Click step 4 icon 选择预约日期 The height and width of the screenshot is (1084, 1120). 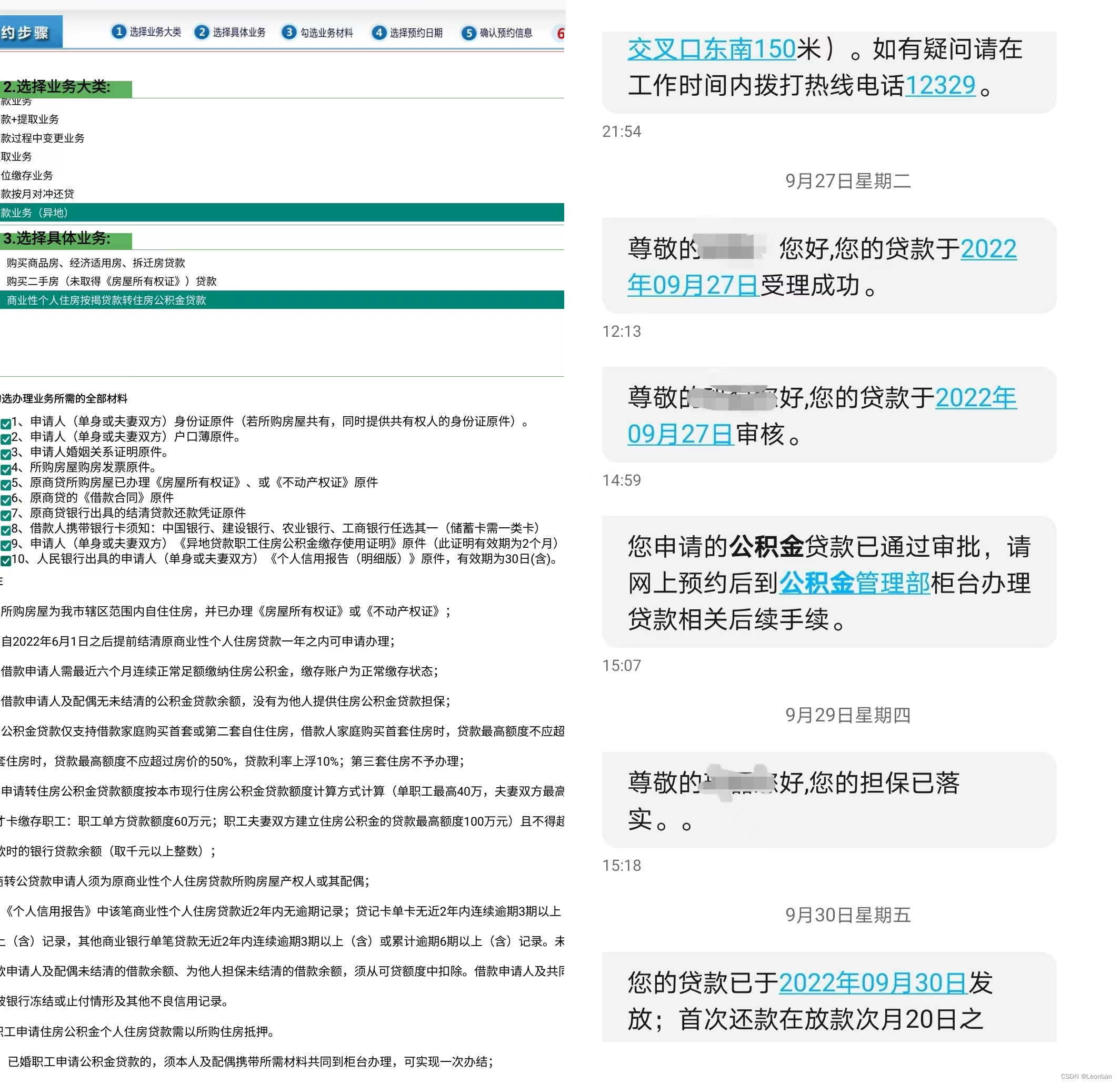coord(379,33)
